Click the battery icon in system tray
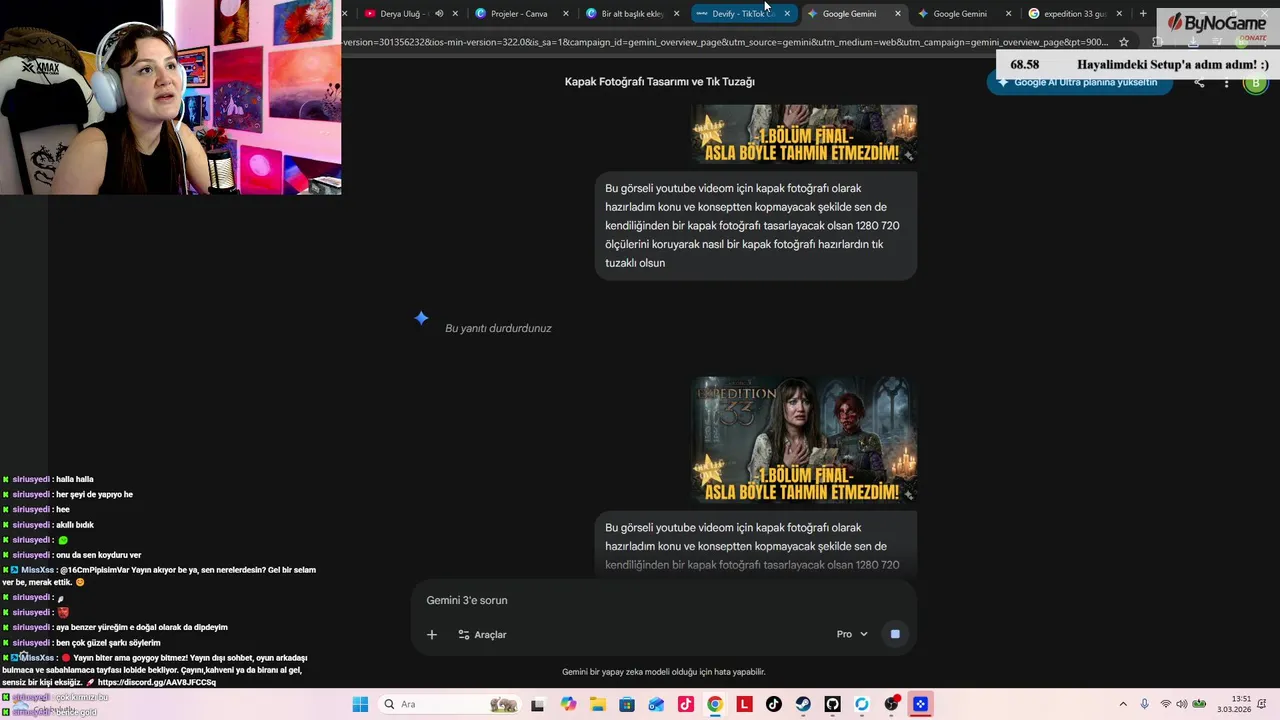 [x=1199, y=704]
